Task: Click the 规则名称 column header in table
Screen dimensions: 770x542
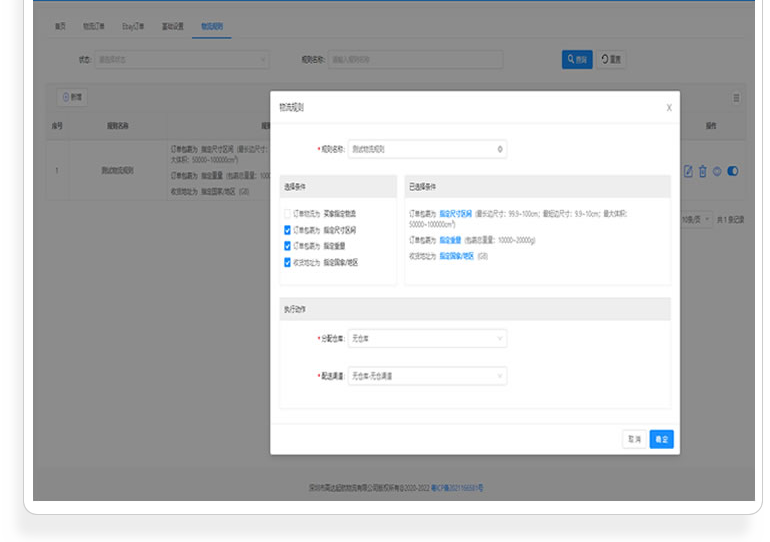Action: click(x=118, y=126)
